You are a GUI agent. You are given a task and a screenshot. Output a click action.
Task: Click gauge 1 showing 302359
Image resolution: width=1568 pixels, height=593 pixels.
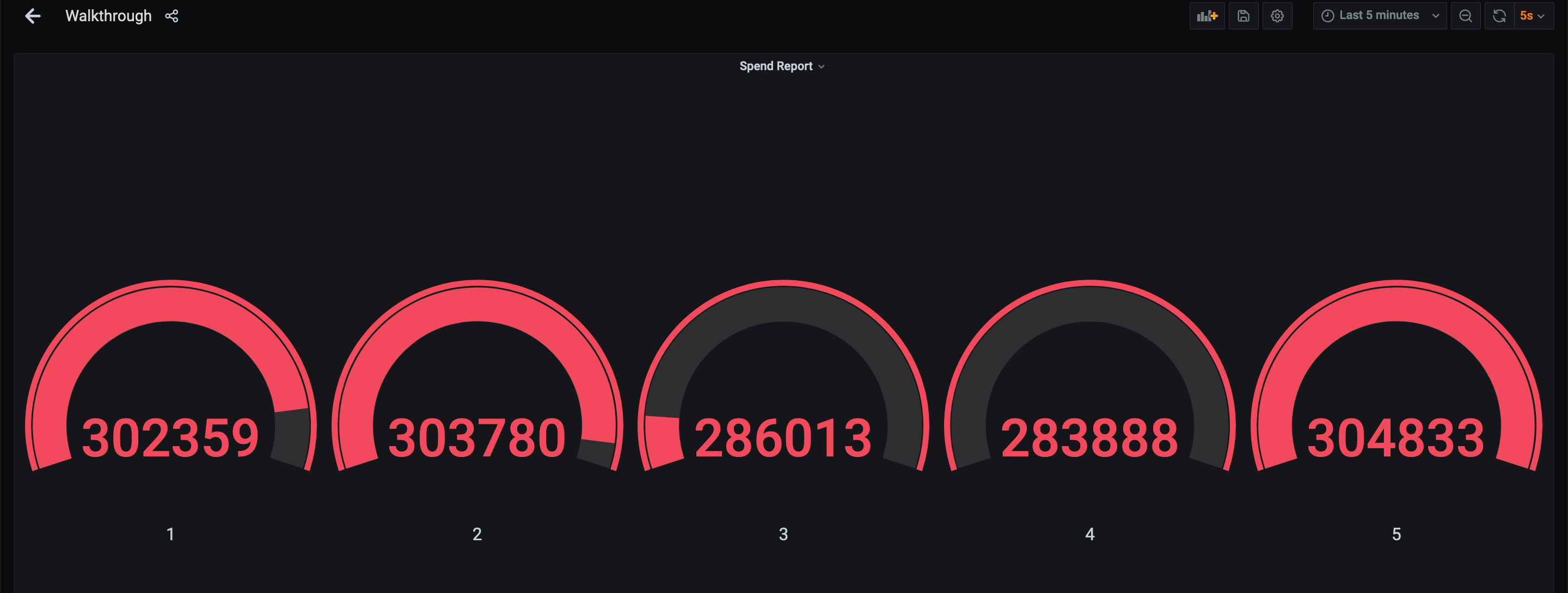(170, 437)
